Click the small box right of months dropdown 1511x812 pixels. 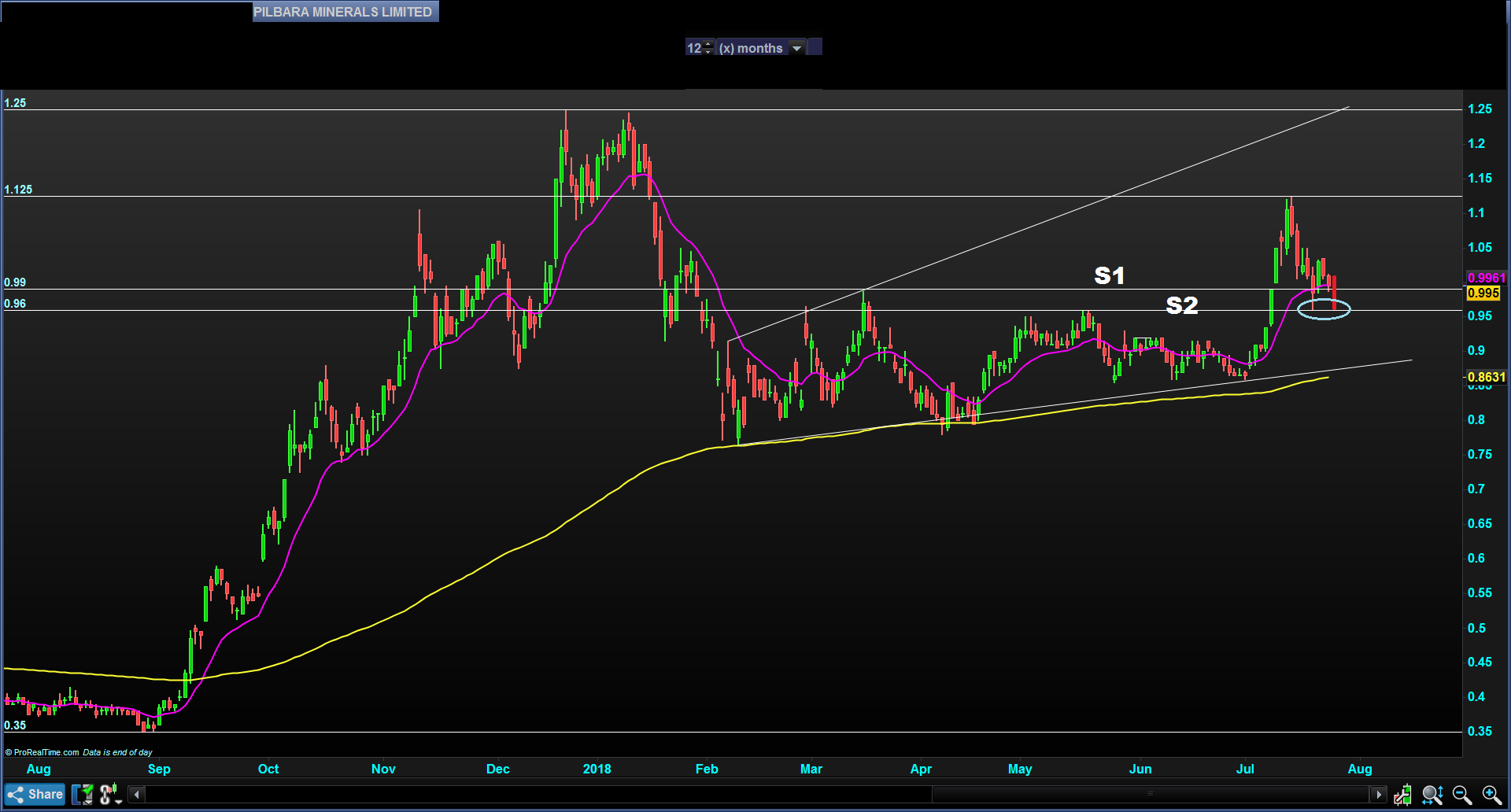[x=815, y=47]
